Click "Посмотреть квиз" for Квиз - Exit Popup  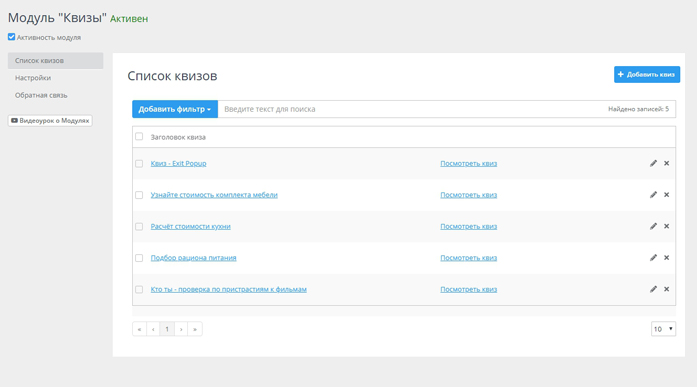pyautogui.click(x=469, y=164)
